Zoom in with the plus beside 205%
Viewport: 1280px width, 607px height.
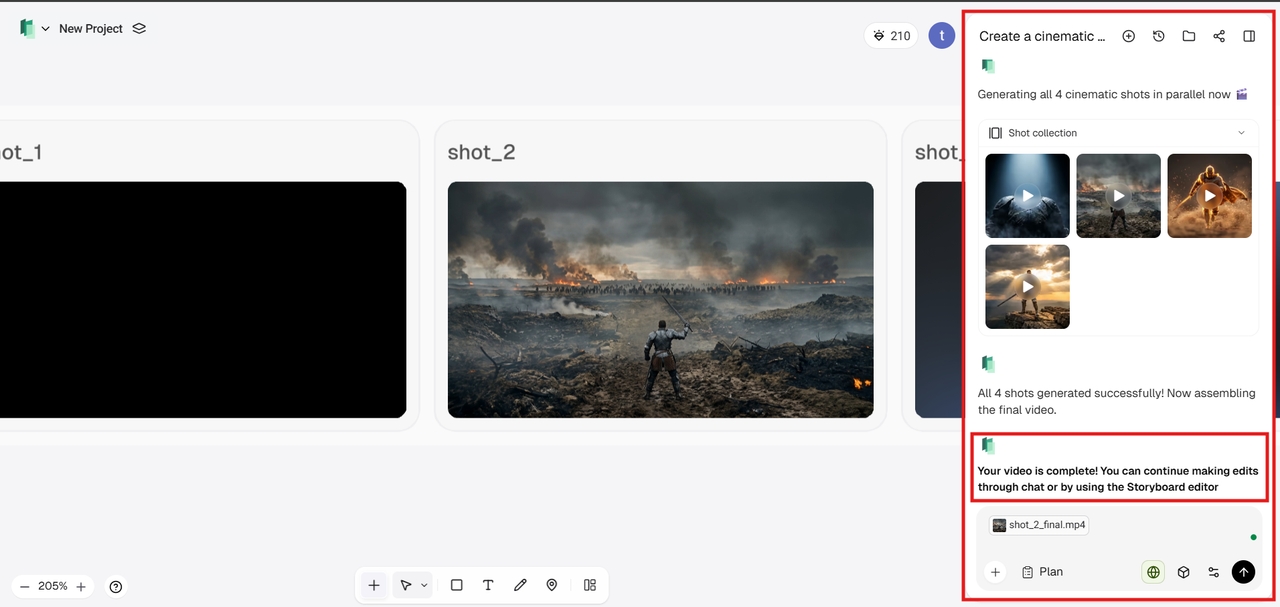point(81,587)
